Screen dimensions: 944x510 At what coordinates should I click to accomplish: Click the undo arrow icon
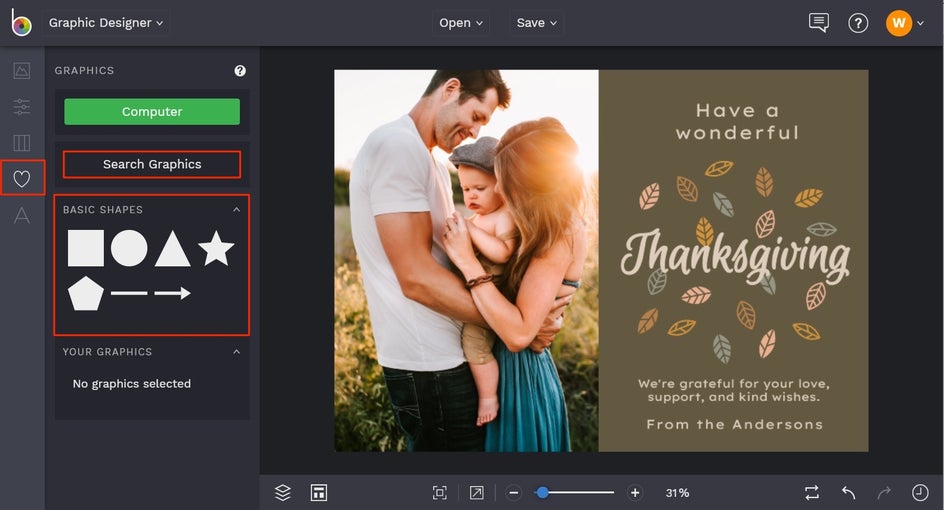pos(848,492)
